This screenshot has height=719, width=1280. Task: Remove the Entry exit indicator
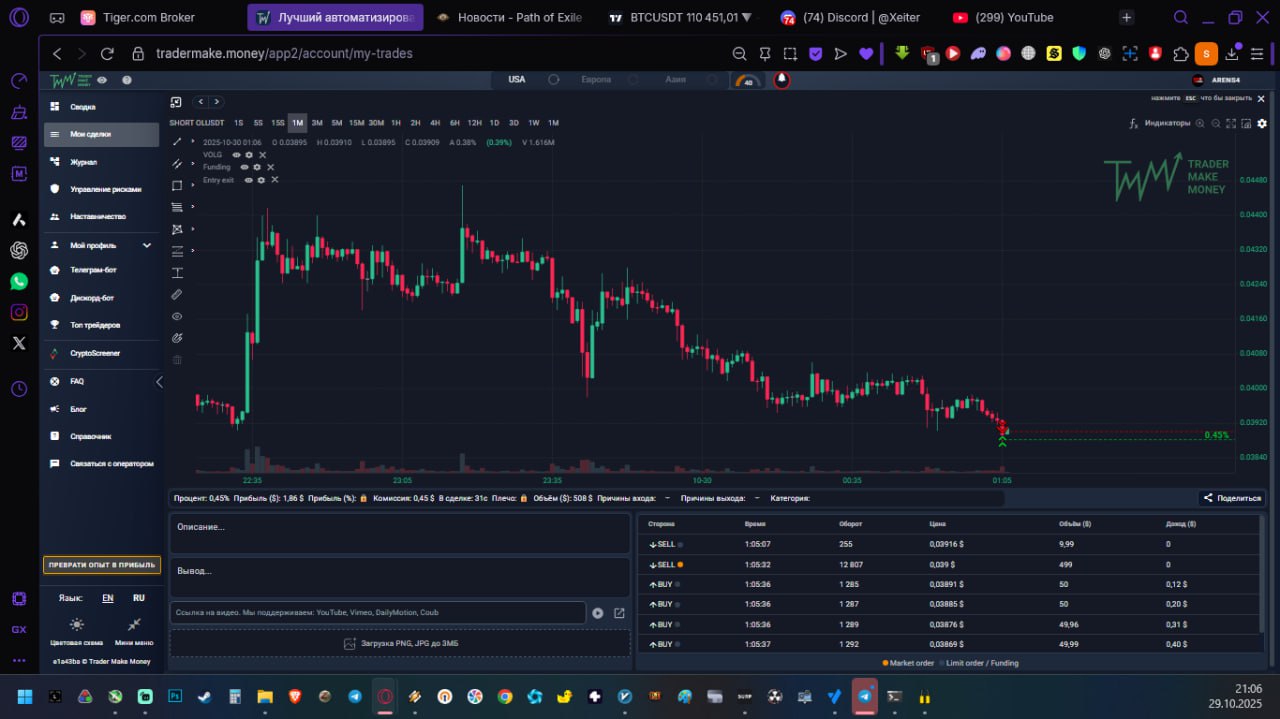click(x=275, y=180)
